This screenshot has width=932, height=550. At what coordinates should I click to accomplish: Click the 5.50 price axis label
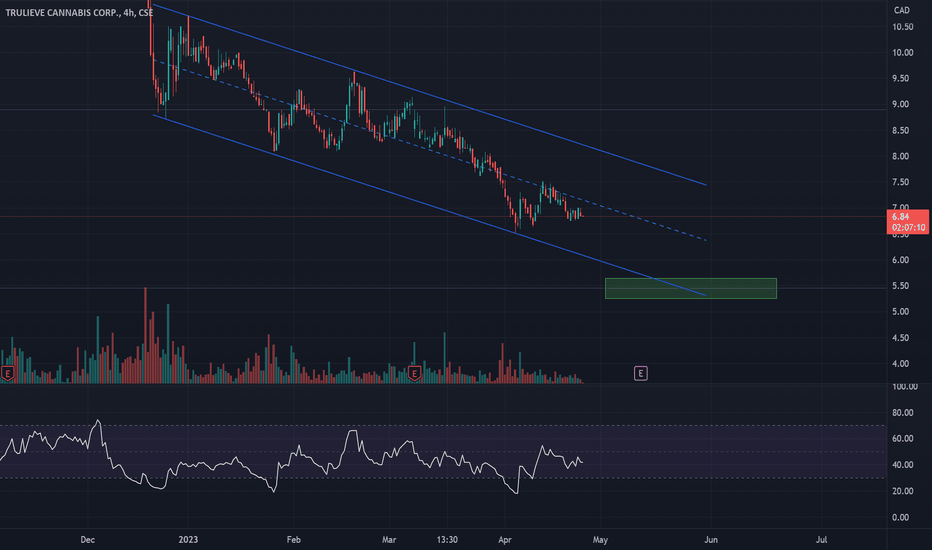click(x=900, y=286)
